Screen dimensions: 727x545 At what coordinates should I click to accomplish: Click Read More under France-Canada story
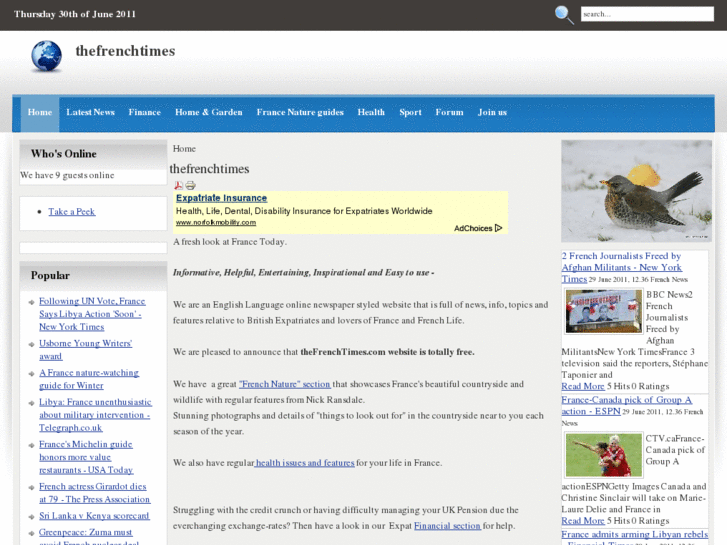point(583,520)
